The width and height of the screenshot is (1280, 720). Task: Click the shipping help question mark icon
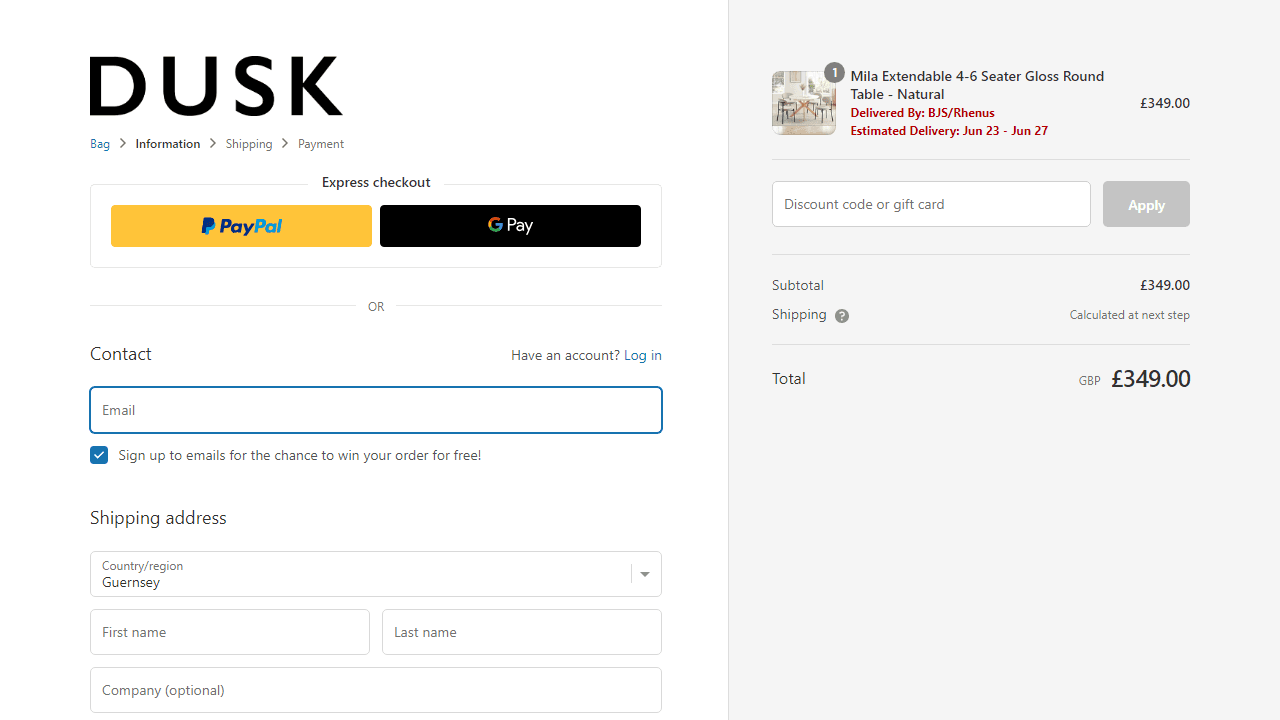tap(842, 316)
